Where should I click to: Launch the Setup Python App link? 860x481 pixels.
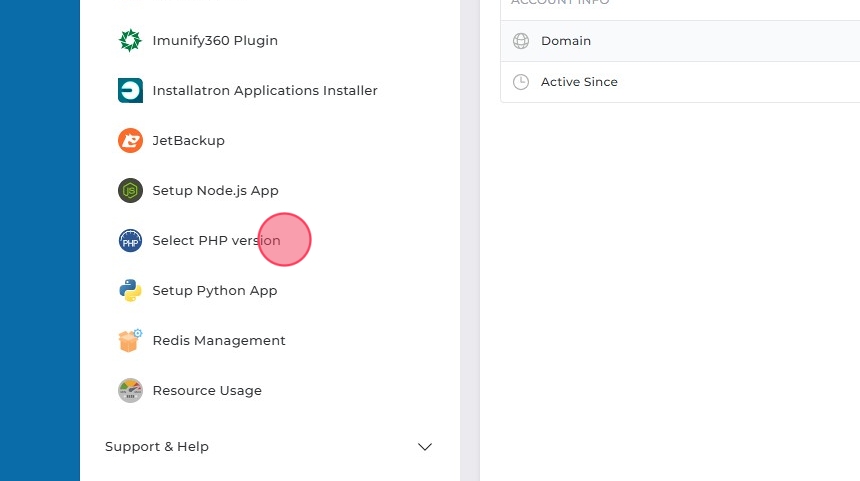214,291
